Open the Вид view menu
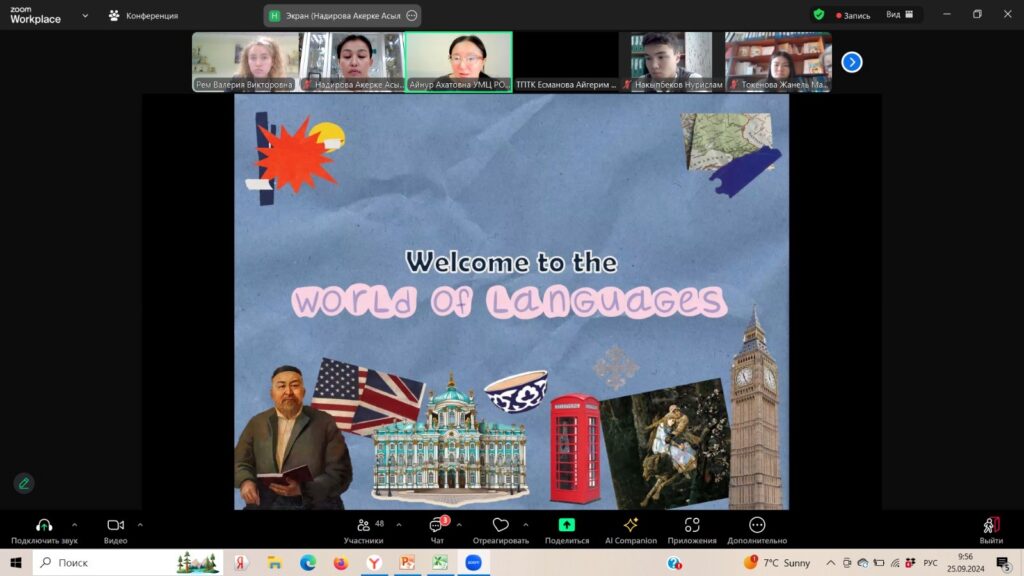Image resolution: width=1024 pixels, height=576 pixels. pyautogui.click(x=900, y=14)
